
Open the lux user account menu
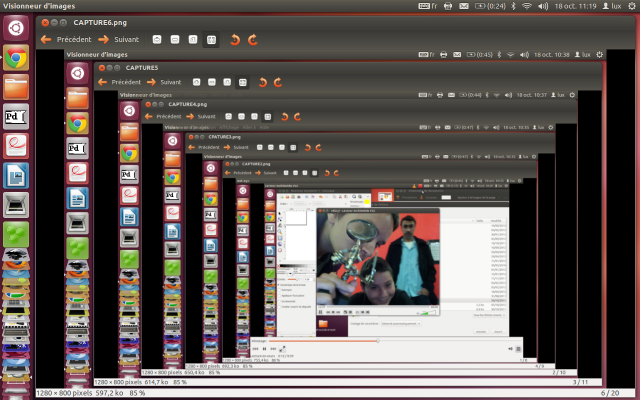611,6
